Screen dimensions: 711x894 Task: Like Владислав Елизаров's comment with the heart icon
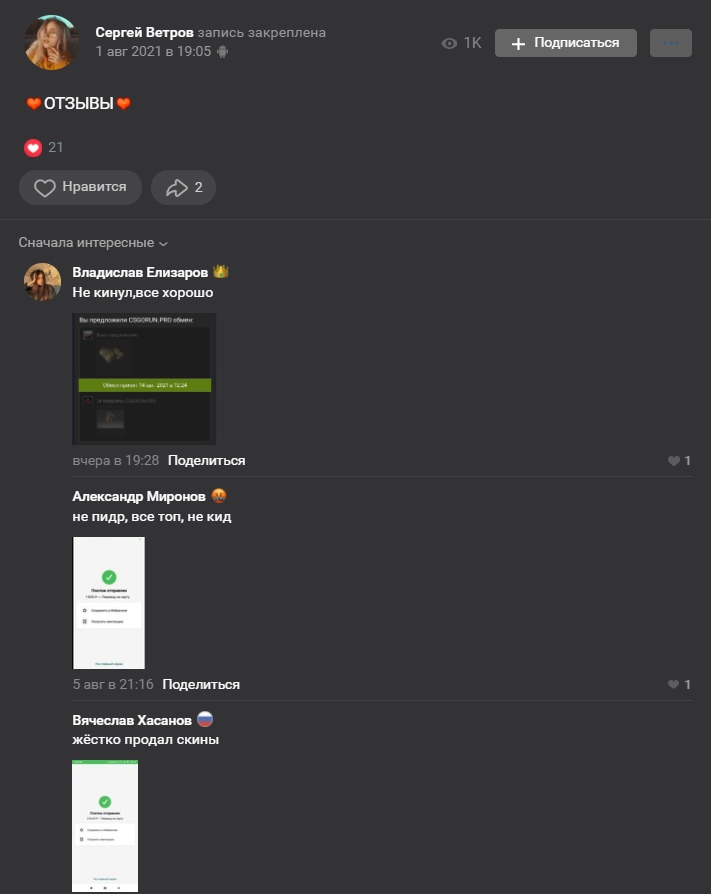point(673,461)
